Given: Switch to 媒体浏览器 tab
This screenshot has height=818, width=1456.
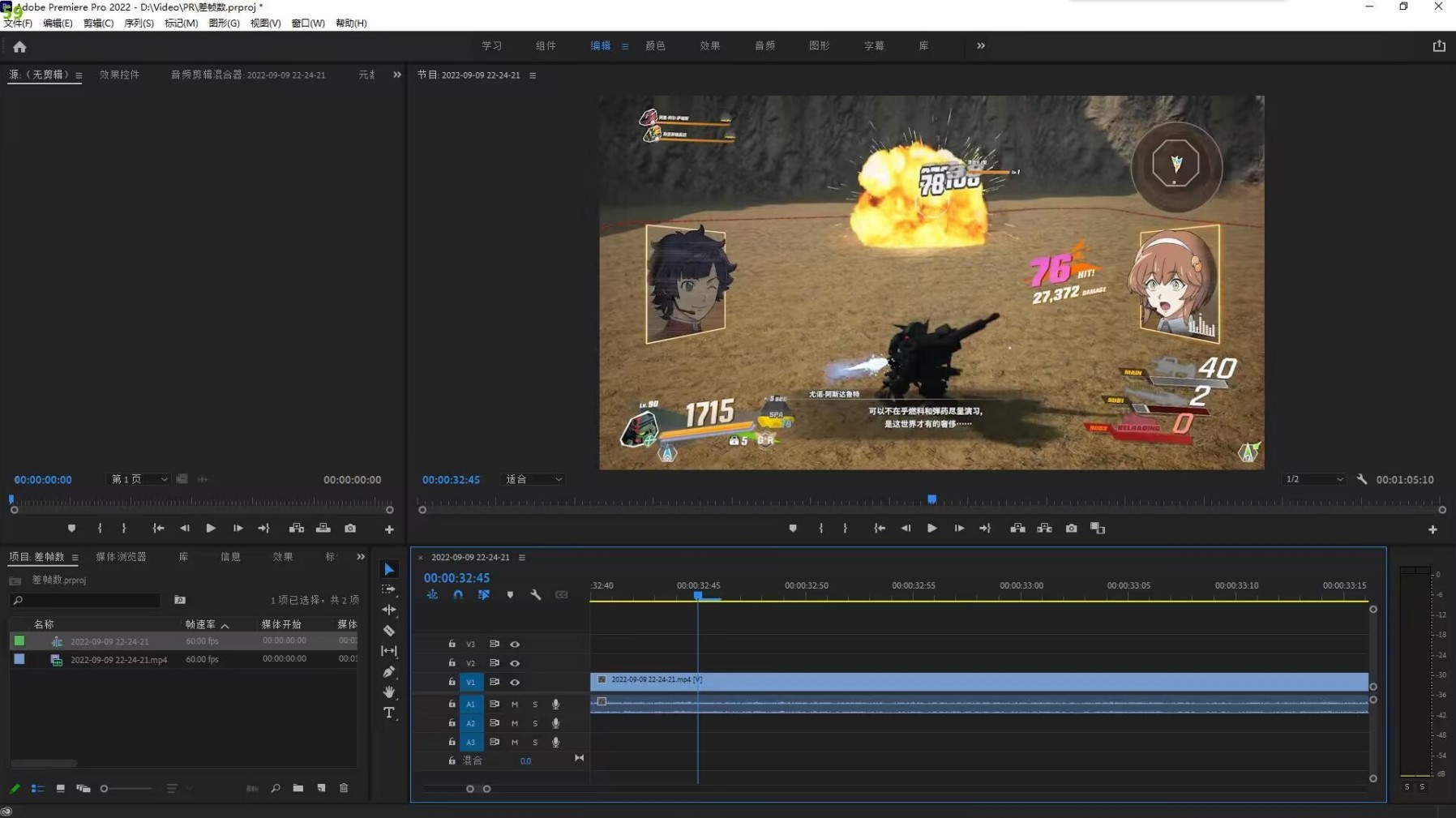Looking at the screenshot, I should (121, 557).
